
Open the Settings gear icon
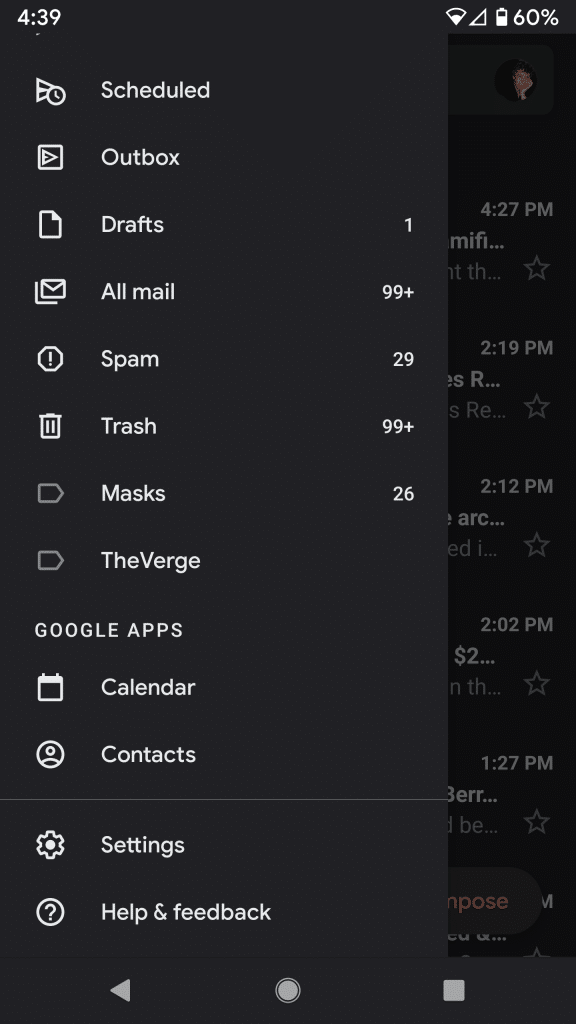50,845
